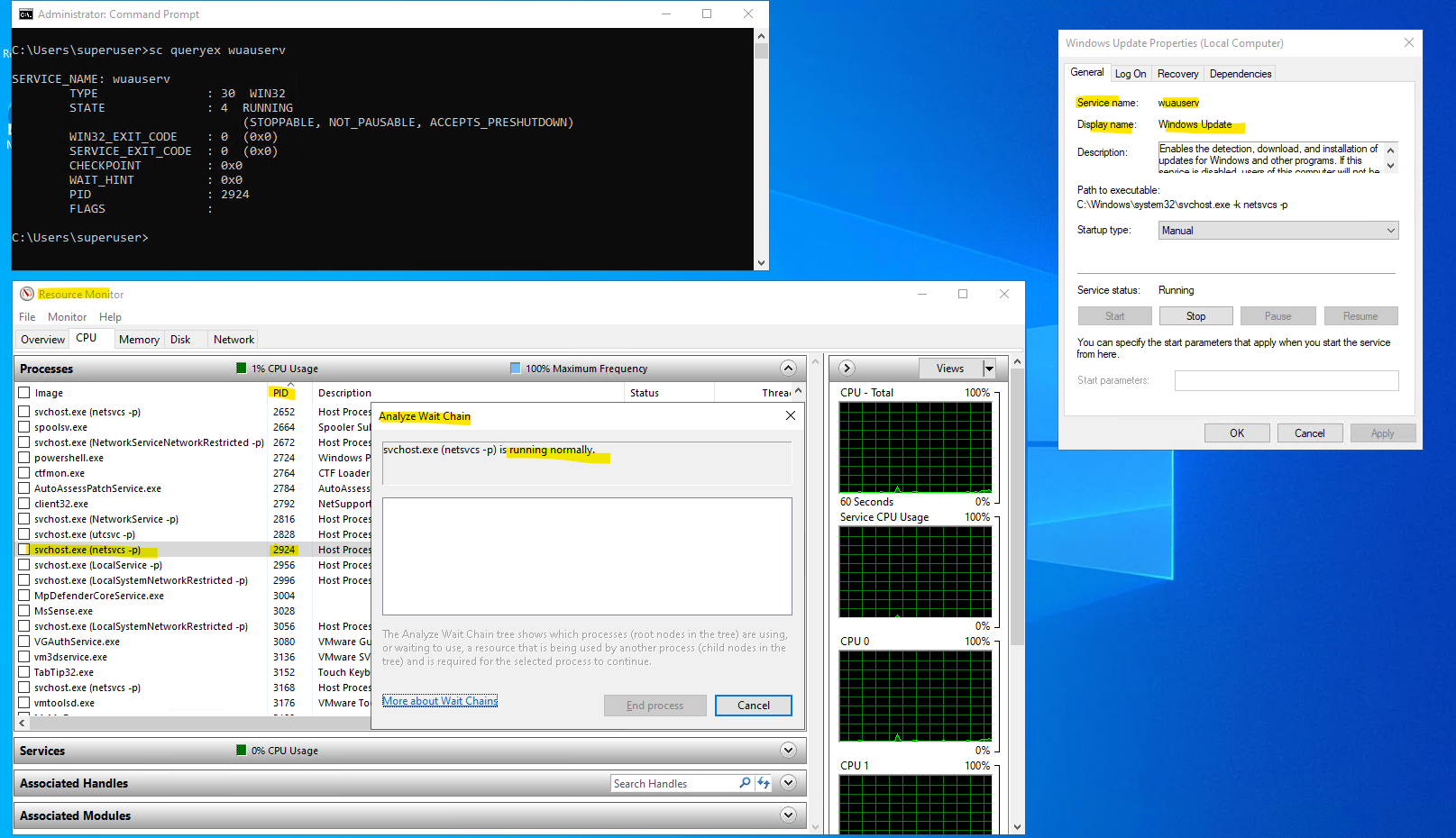This screenshot has height=838, width=1456.
Task: Click the Resource Monitor title icon
Action: point(27,294)
